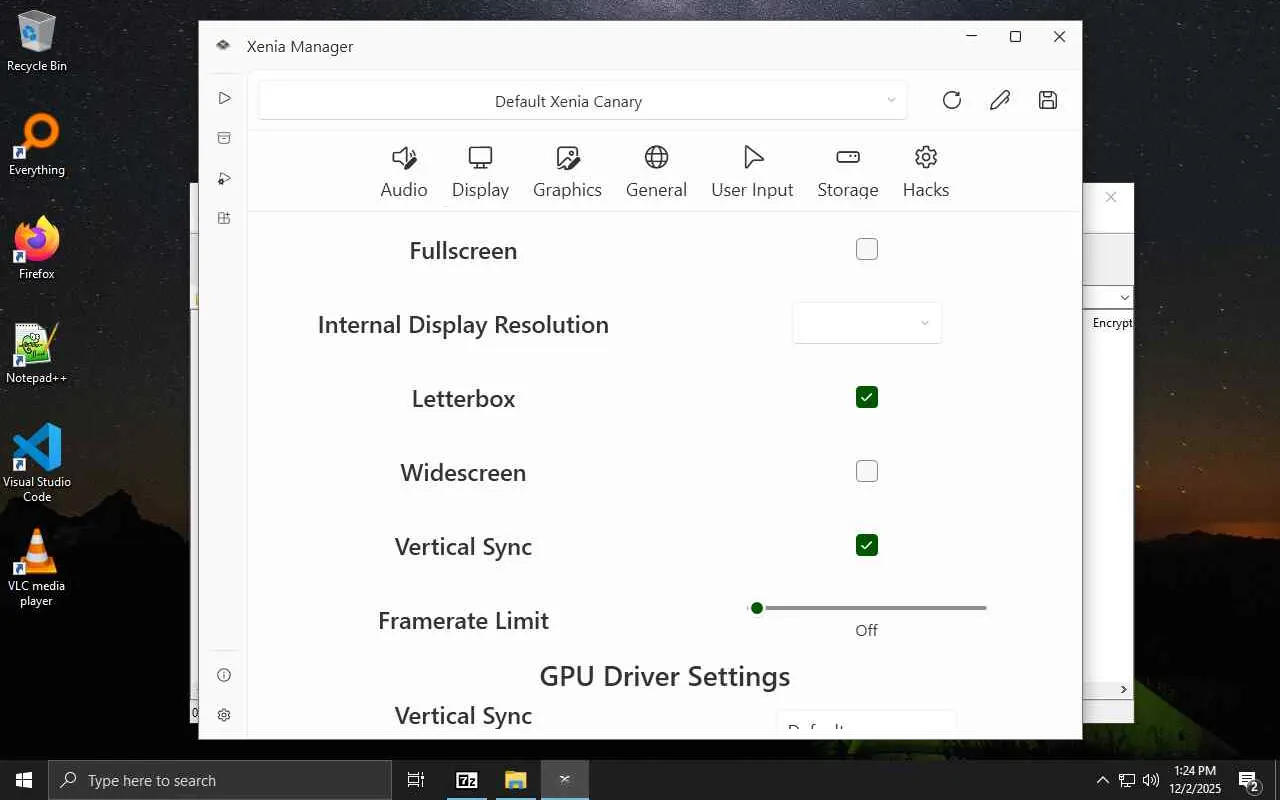Viewport: 1280px width, 800px height.
Task: Maximize the Xenia Manager window
Action: pos(1015,37)
